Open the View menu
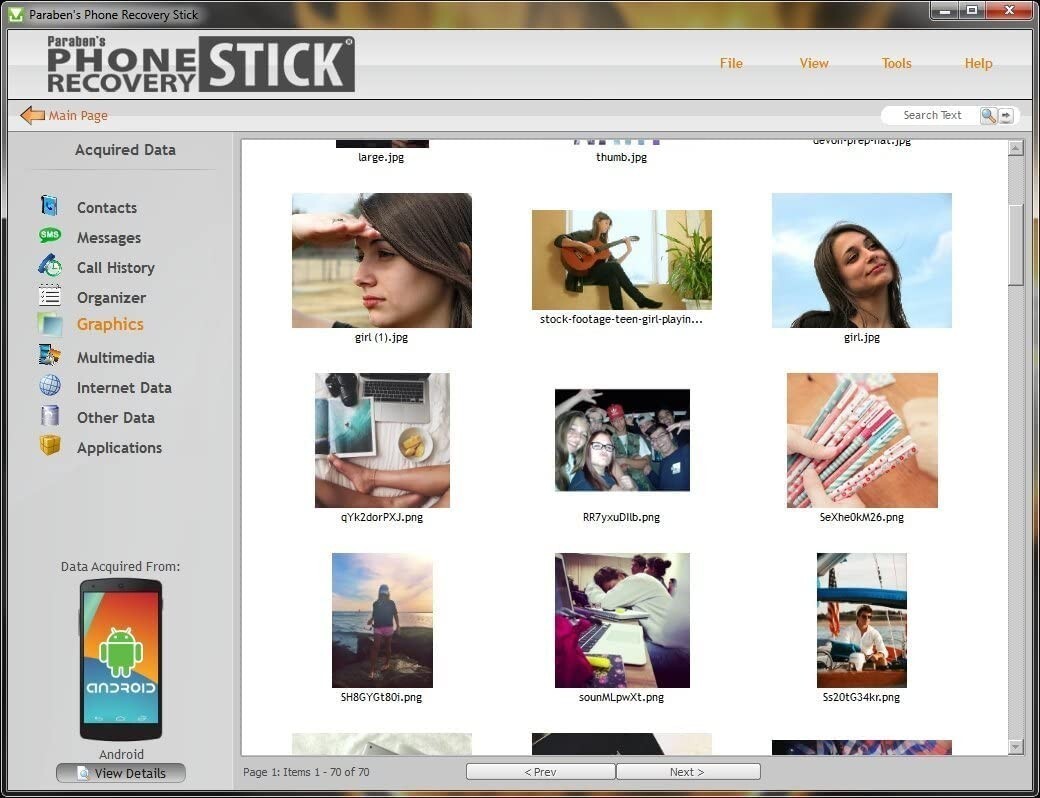The image size is (1040, 798). tap(814, 63)
